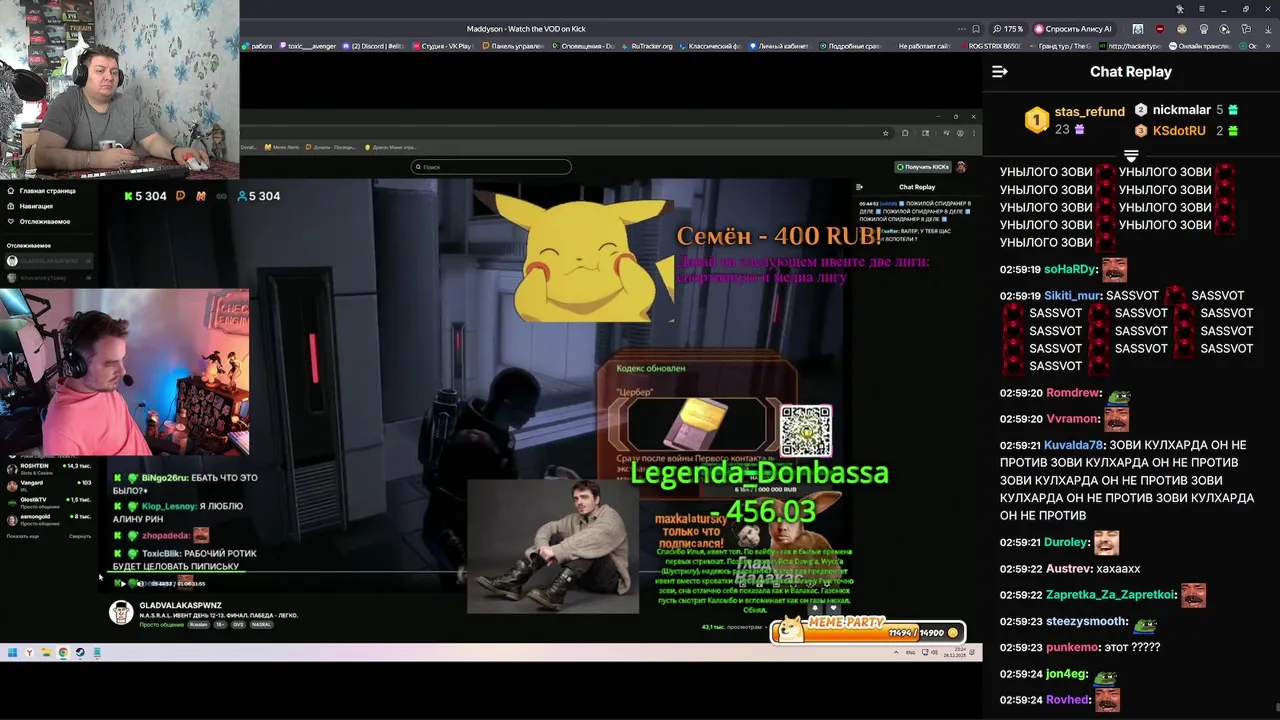Collapse the Chat Replay panel icon
The image size is (1280, 720).
click(x=999, y=72)
